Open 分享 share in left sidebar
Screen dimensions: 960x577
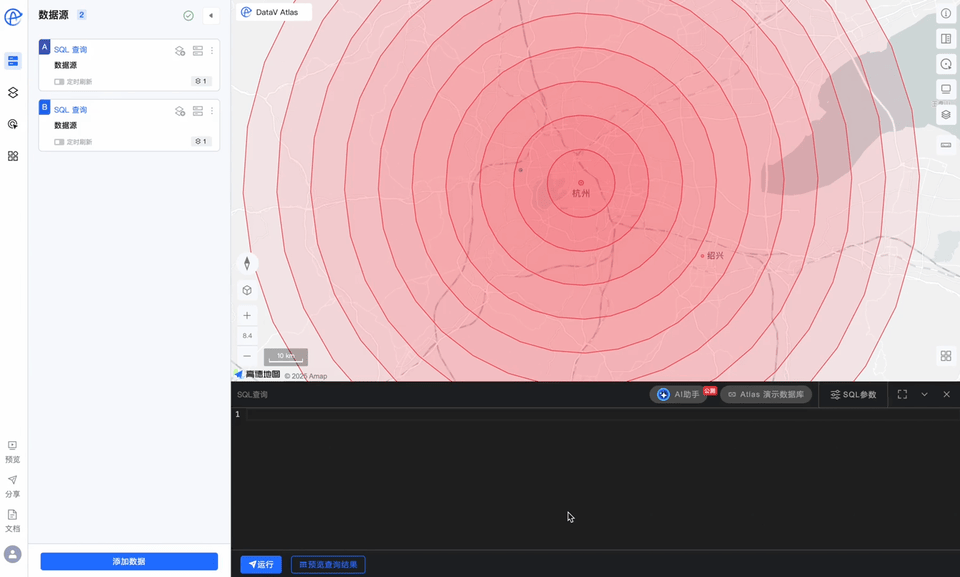[13, 486]
